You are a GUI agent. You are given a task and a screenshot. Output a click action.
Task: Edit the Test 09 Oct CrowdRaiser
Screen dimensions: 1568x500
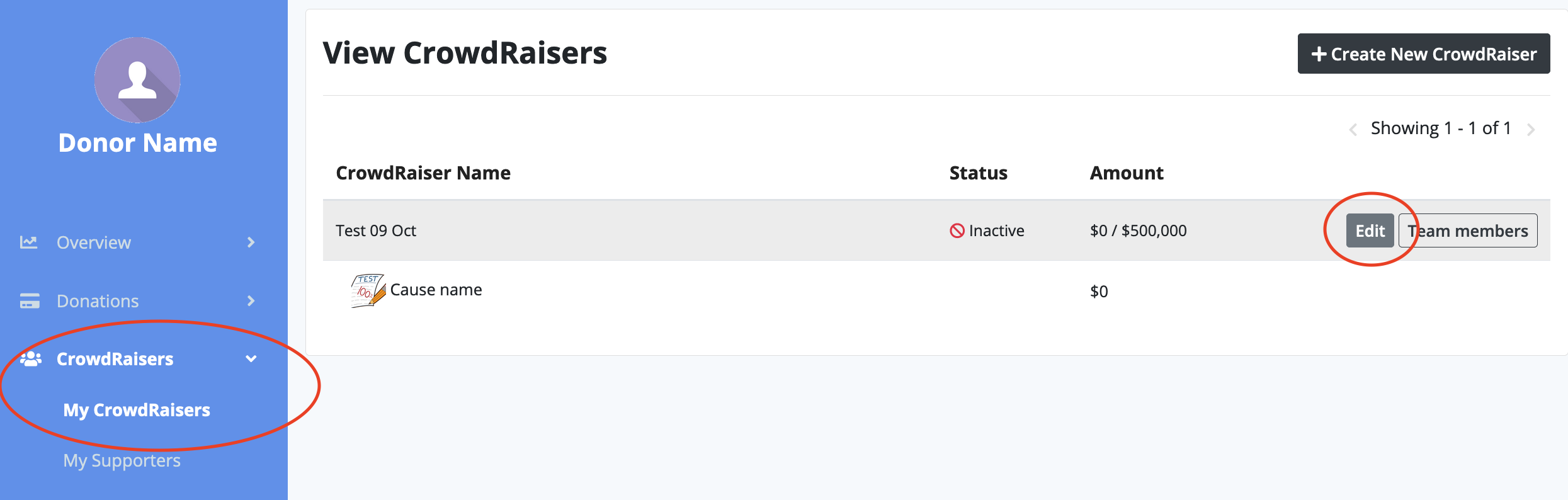tap(1370, 230)
